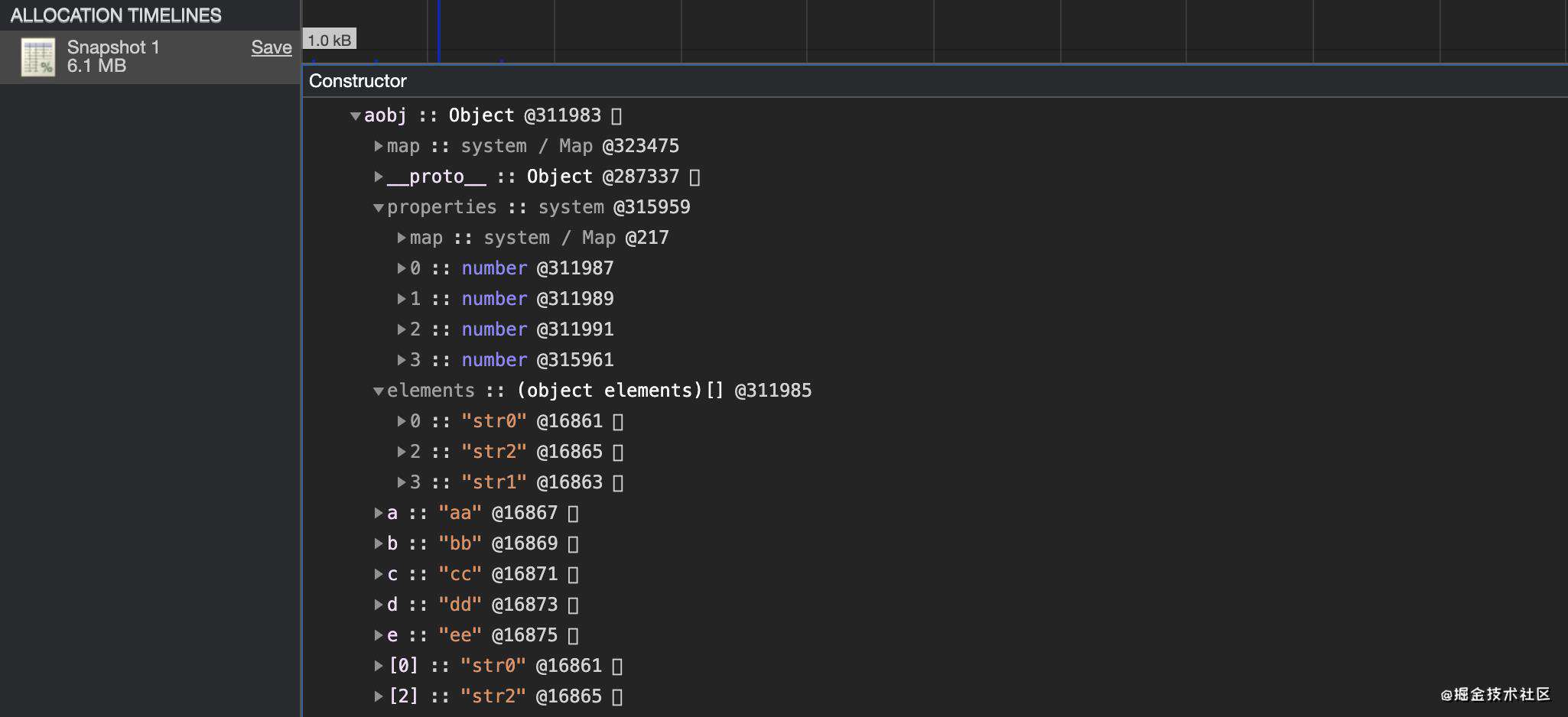Select the Snapshot 1 6.1 MB entry
The width and height of the screenshot is (1568, 717).
click(150, 57)
